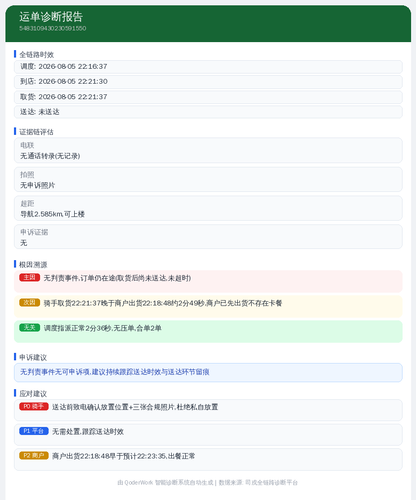Click the 运单诊断报告 title
The image size is (416, 500).
[x=51, y=17]
